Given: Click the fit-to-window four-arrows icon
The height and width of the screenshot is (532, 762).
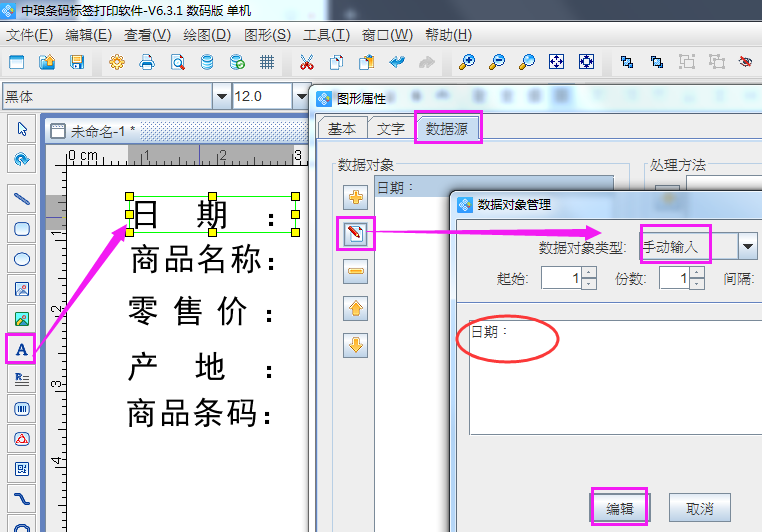Looking at the screenshot, I should click(556, 62).
